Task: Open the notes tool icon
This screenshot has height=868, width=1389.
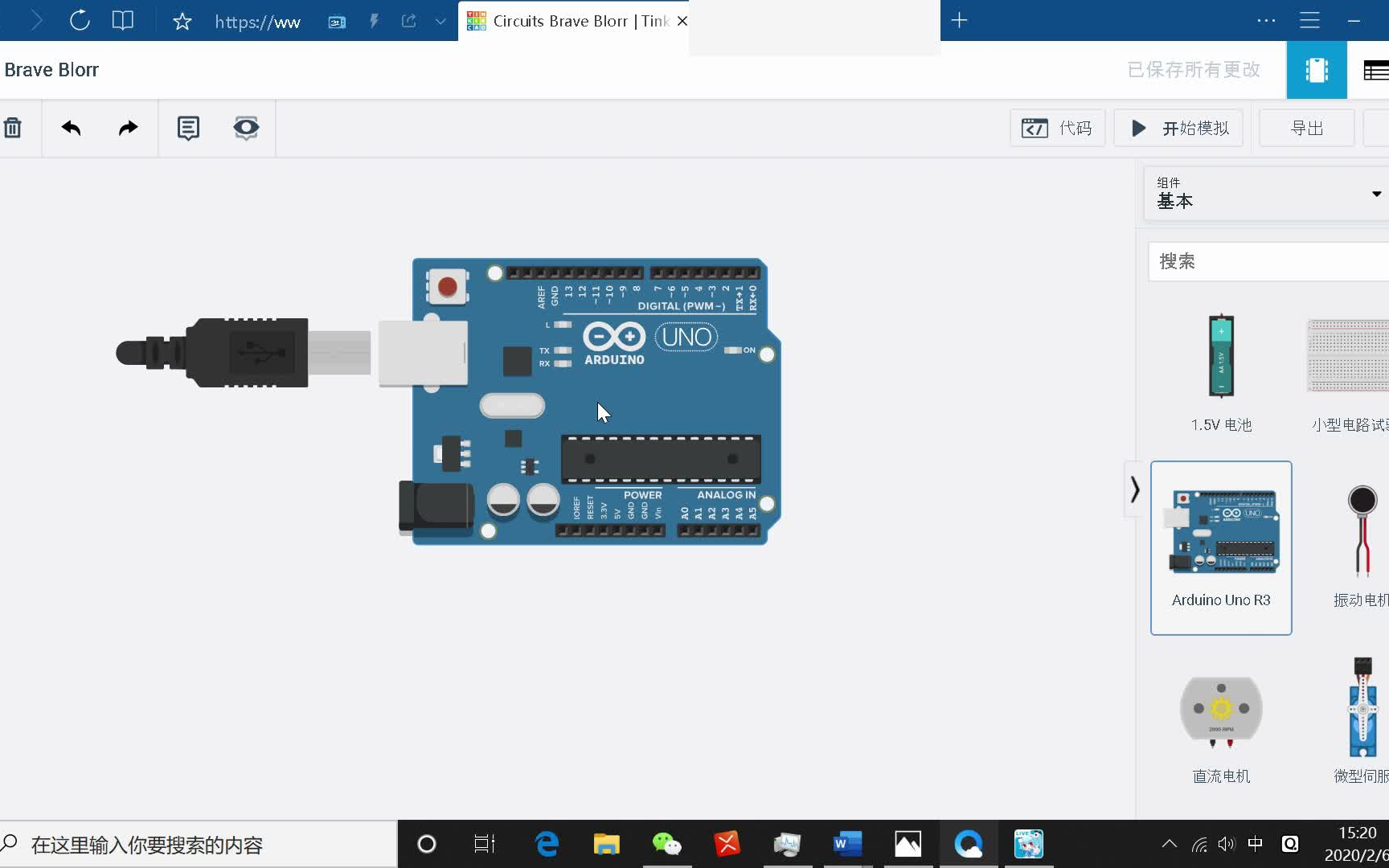Action: (188, 128)
